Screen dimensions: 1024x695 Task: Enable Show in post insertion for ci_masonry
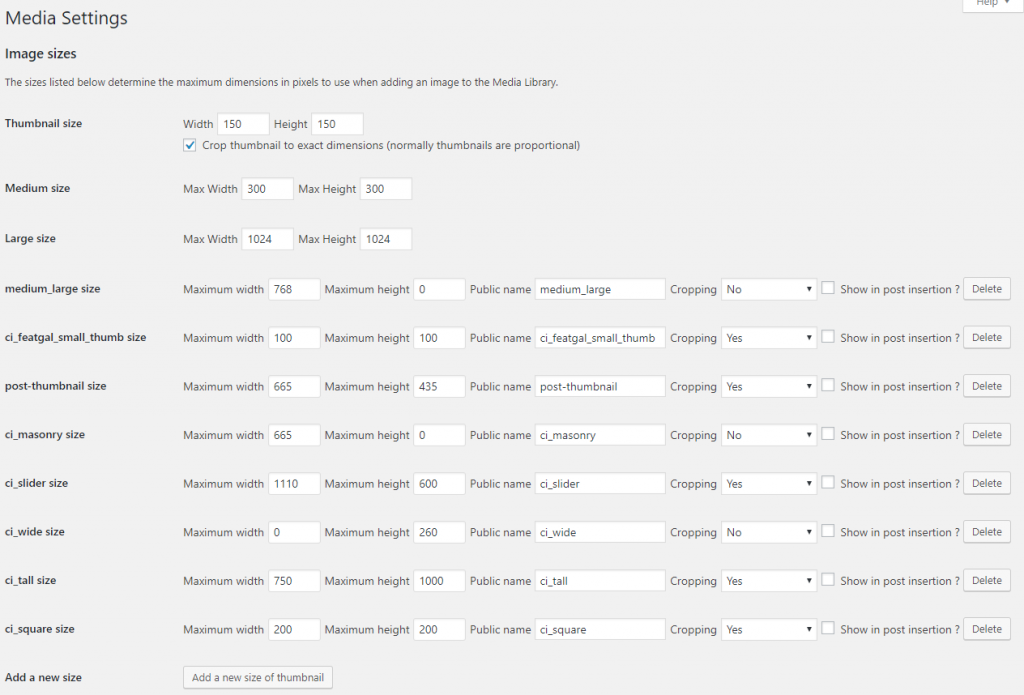point(827,434)
